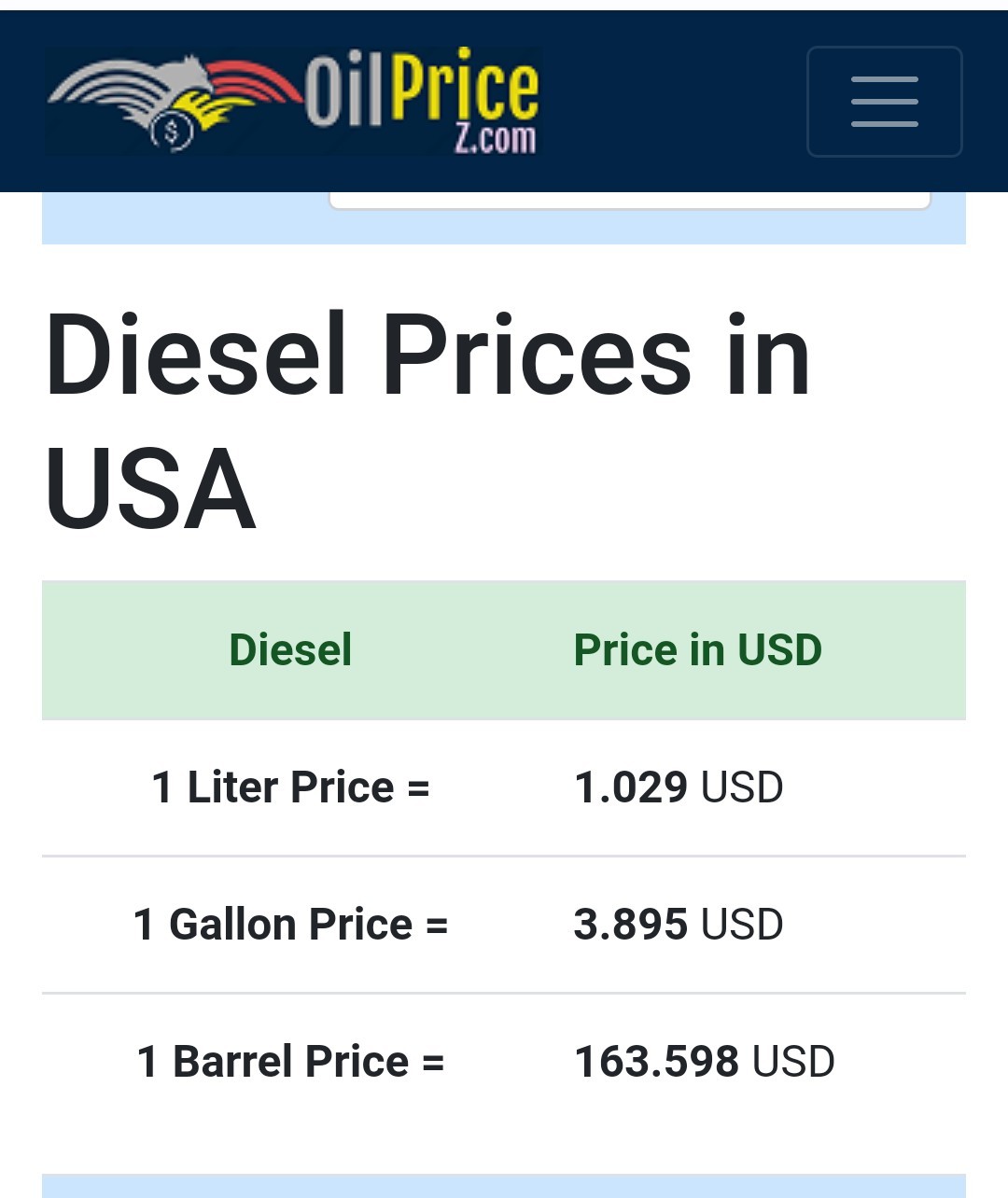
Task: Click the blue strip below price table
Action: tap(504, 1186)
